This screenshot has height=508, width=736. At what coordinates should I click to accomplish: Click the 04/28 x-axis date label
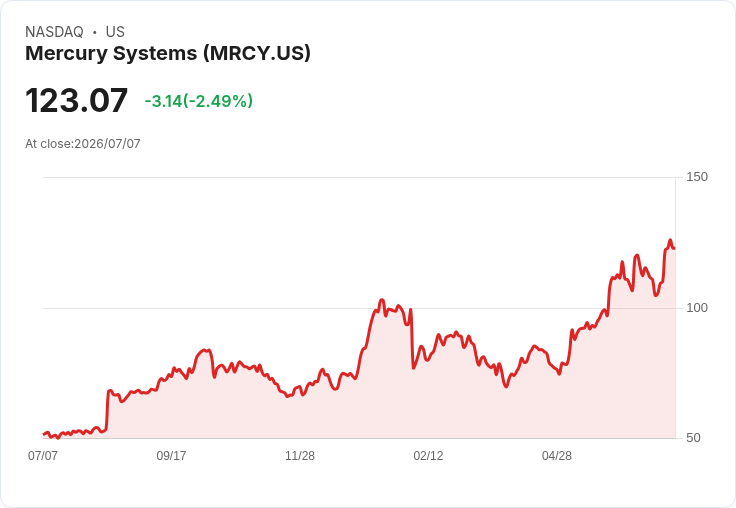click(557, 455)
